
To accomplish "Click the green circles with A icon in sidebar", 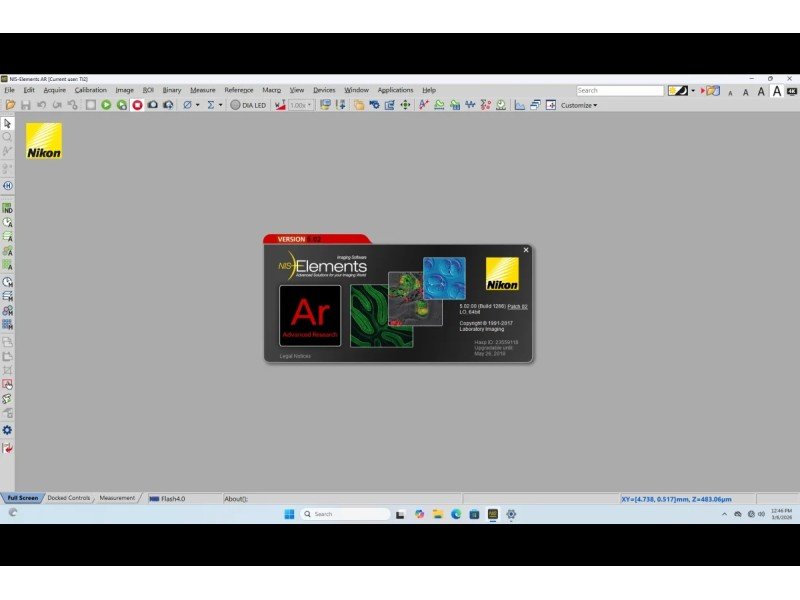I will pos(7,251).
